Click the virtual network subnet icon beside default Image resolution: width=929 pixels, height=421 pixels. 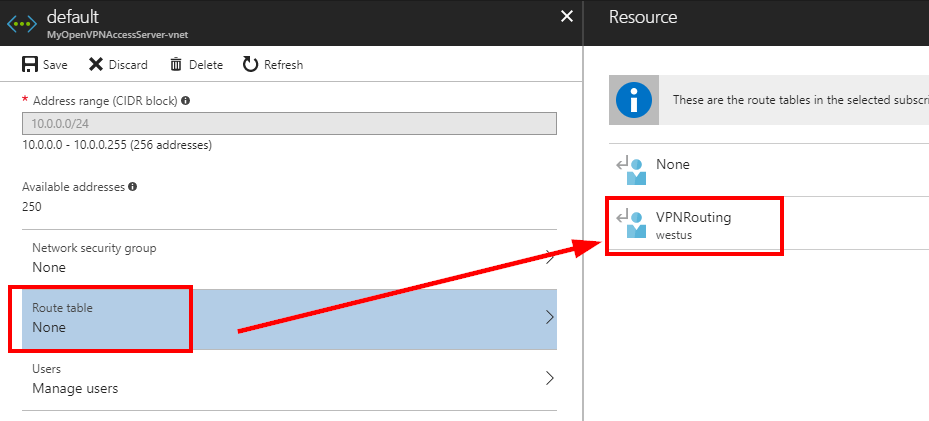pyautogui.click(x=21, y=24)
